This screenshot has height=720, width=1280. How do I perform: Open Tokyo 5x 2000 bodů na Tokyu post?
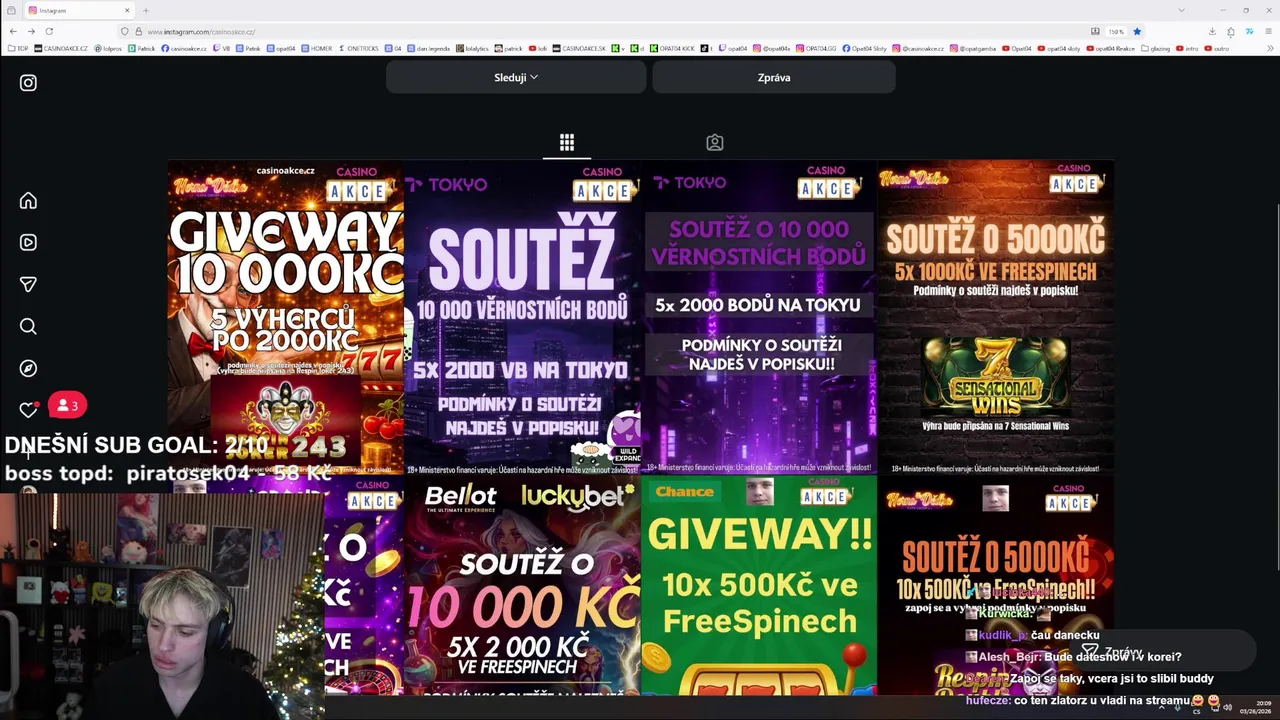[759, 317]
